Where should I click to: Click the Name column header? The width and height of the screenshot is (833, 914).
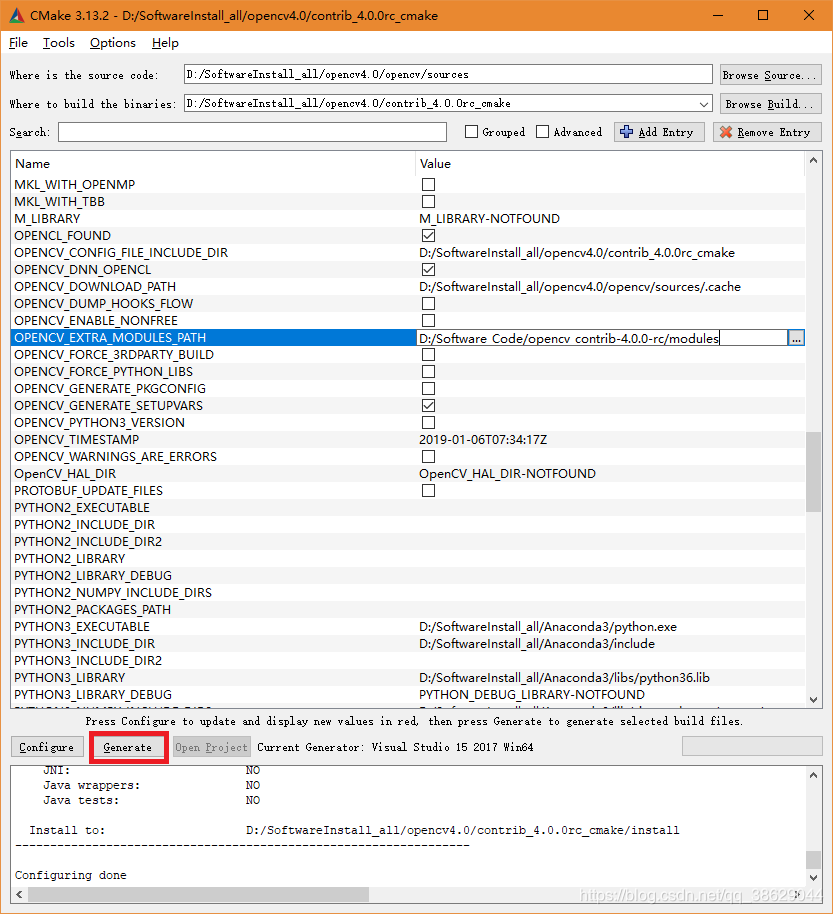pos(213,164)
